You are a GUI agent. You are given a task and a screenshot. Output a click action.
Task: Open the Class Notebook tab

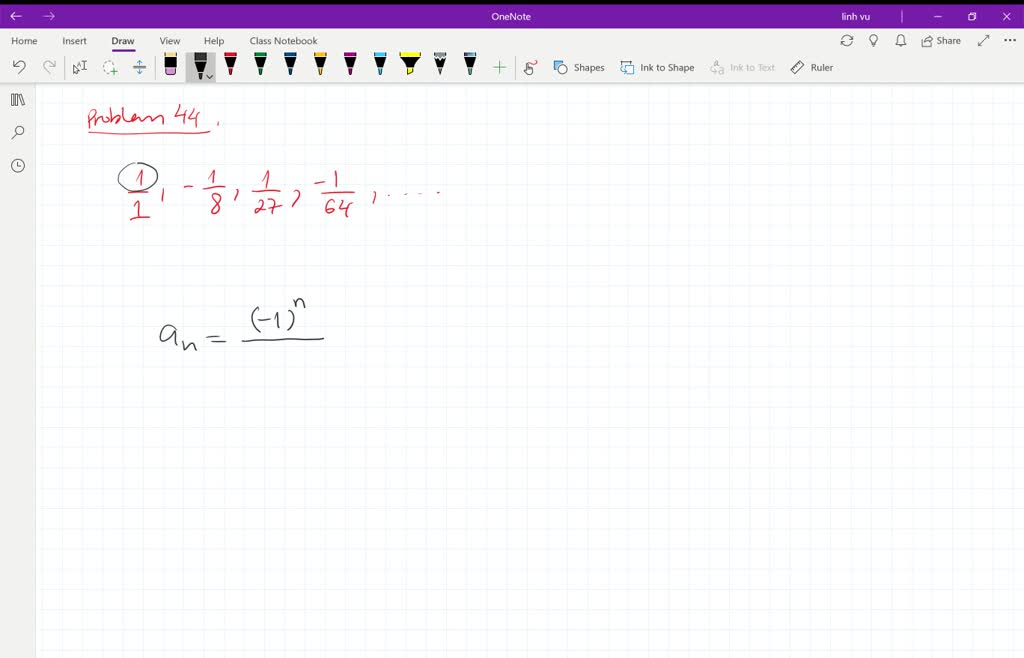click(283, 40)
